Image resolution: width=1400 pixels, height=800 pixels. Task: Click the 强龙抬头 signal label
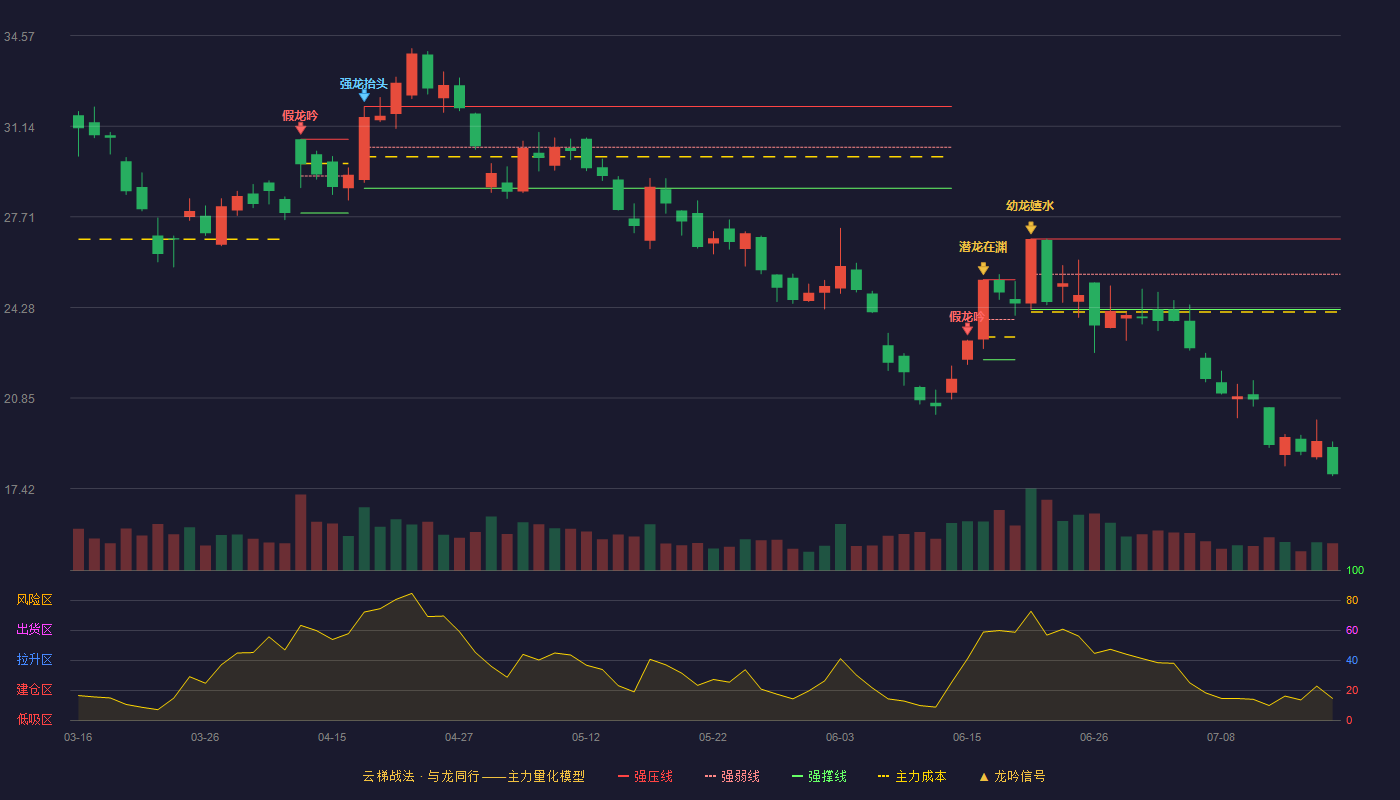tap(364, 84)
